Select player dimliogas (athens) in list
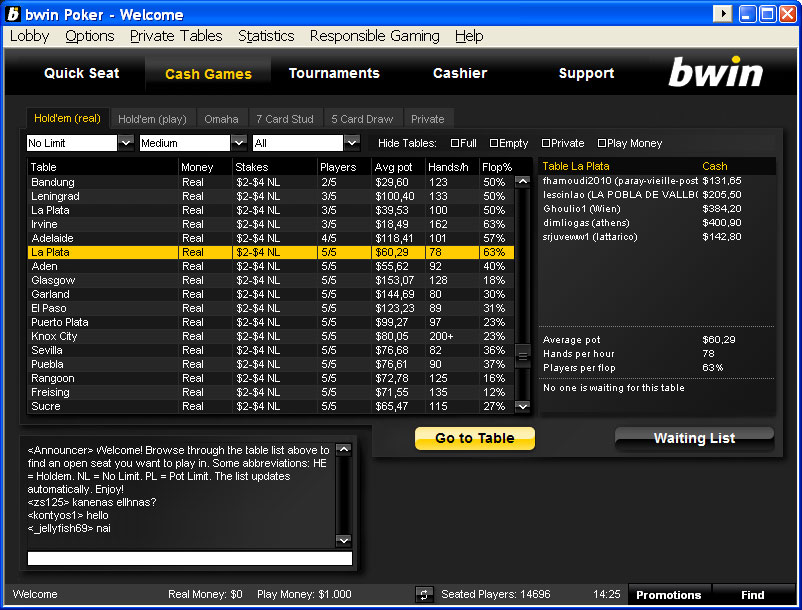 [657, 223]
